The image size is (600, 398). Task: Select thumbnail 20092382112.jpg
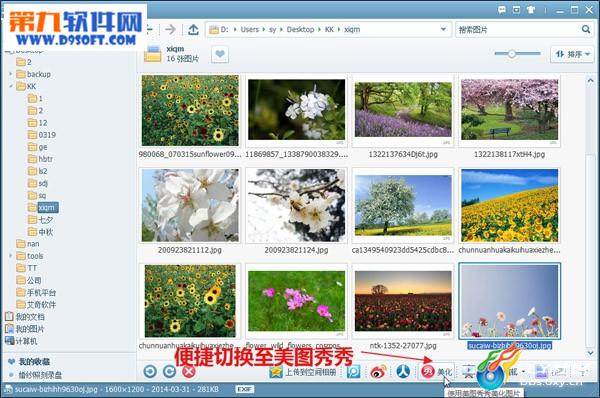(x=190, y=206)
